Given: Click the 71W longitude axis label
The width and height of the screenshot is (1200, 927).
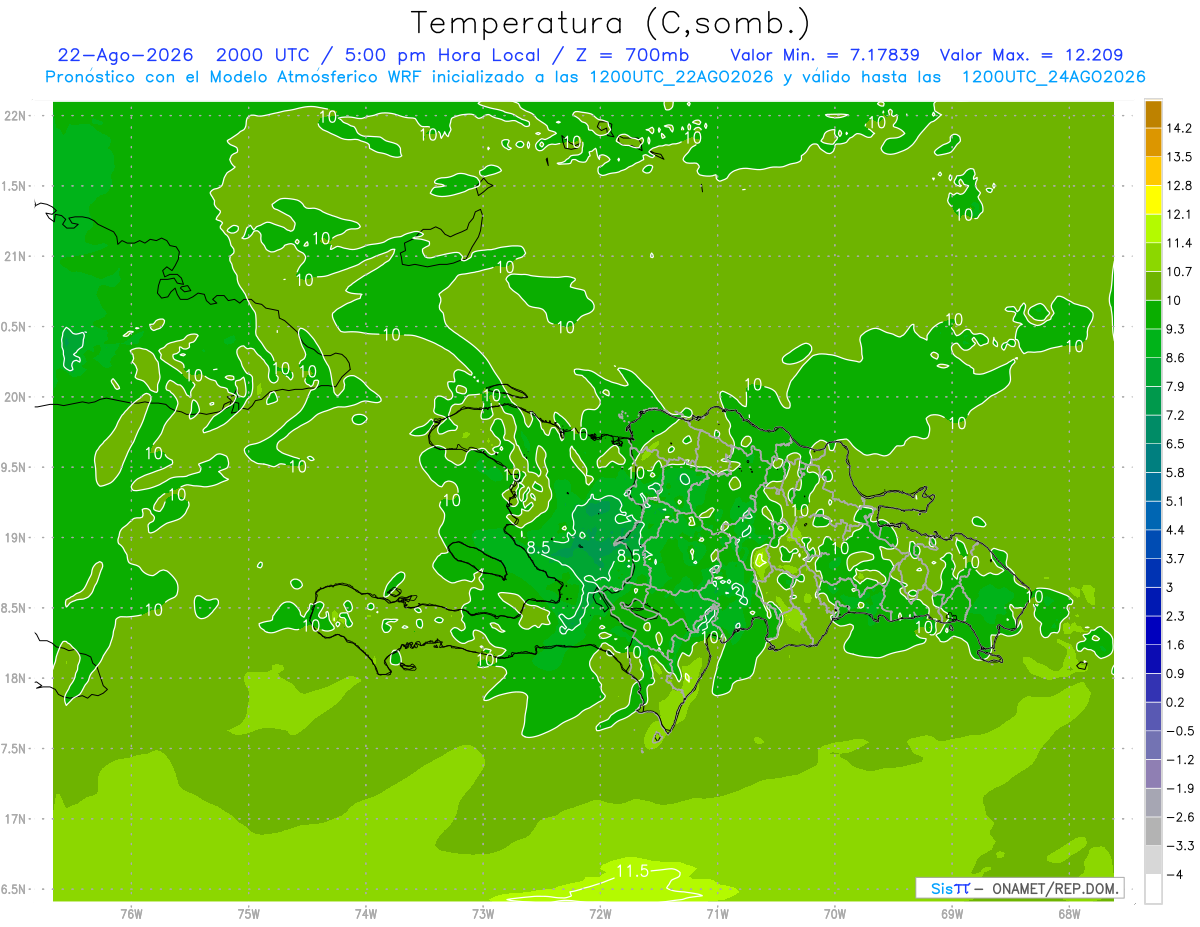Looking at the screenshot, I should click(x=717, y=914).
